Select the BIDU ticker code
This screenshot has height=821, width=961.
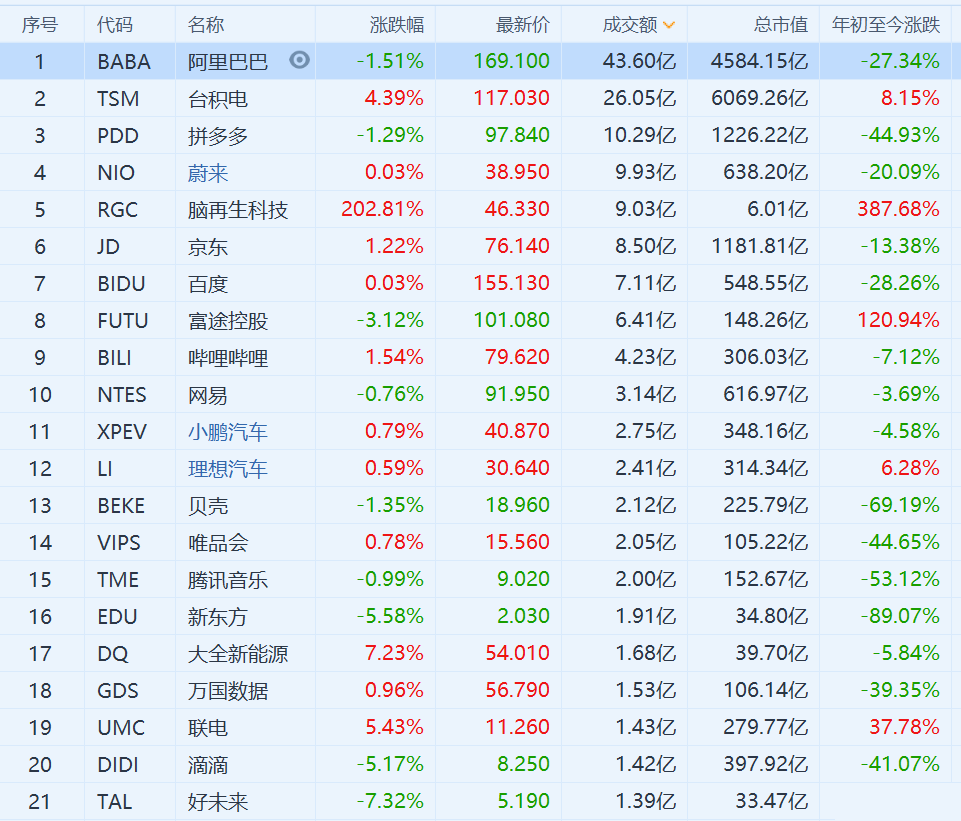(121, 284)
